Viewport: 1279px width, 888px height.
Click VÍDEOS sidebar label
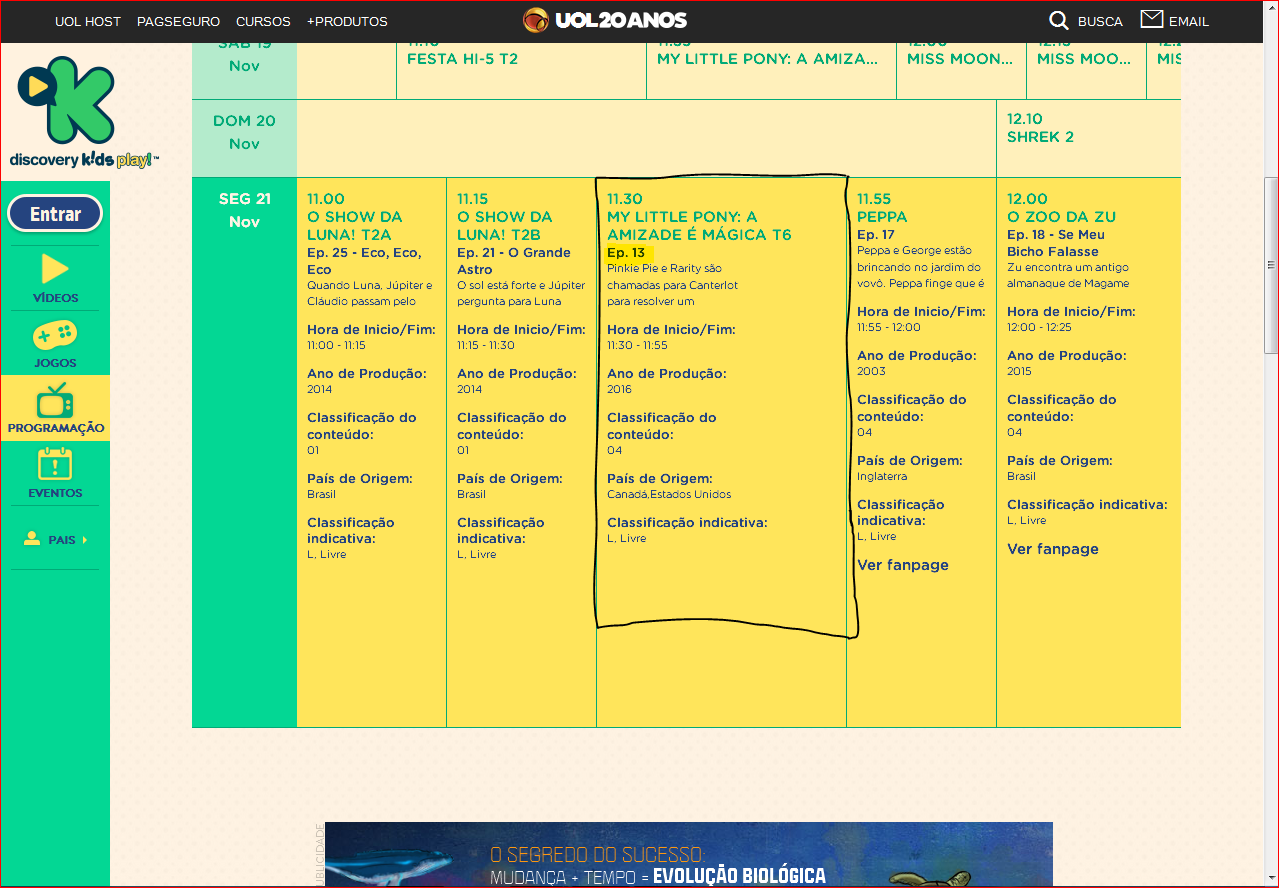(55, 298)
